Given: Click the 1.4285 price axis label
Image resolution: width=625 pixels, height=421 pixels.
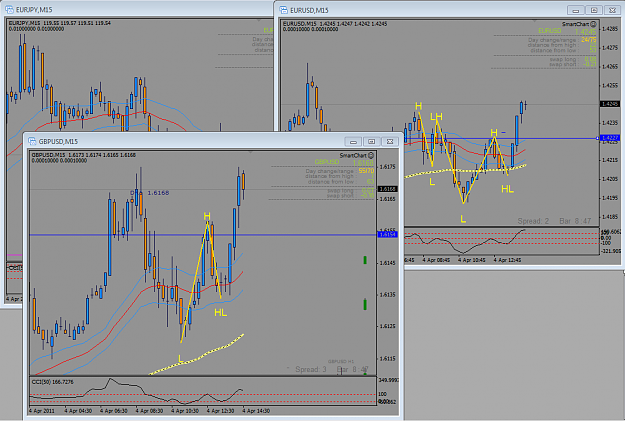Looking at the screenshot, I should pos(610,29).
